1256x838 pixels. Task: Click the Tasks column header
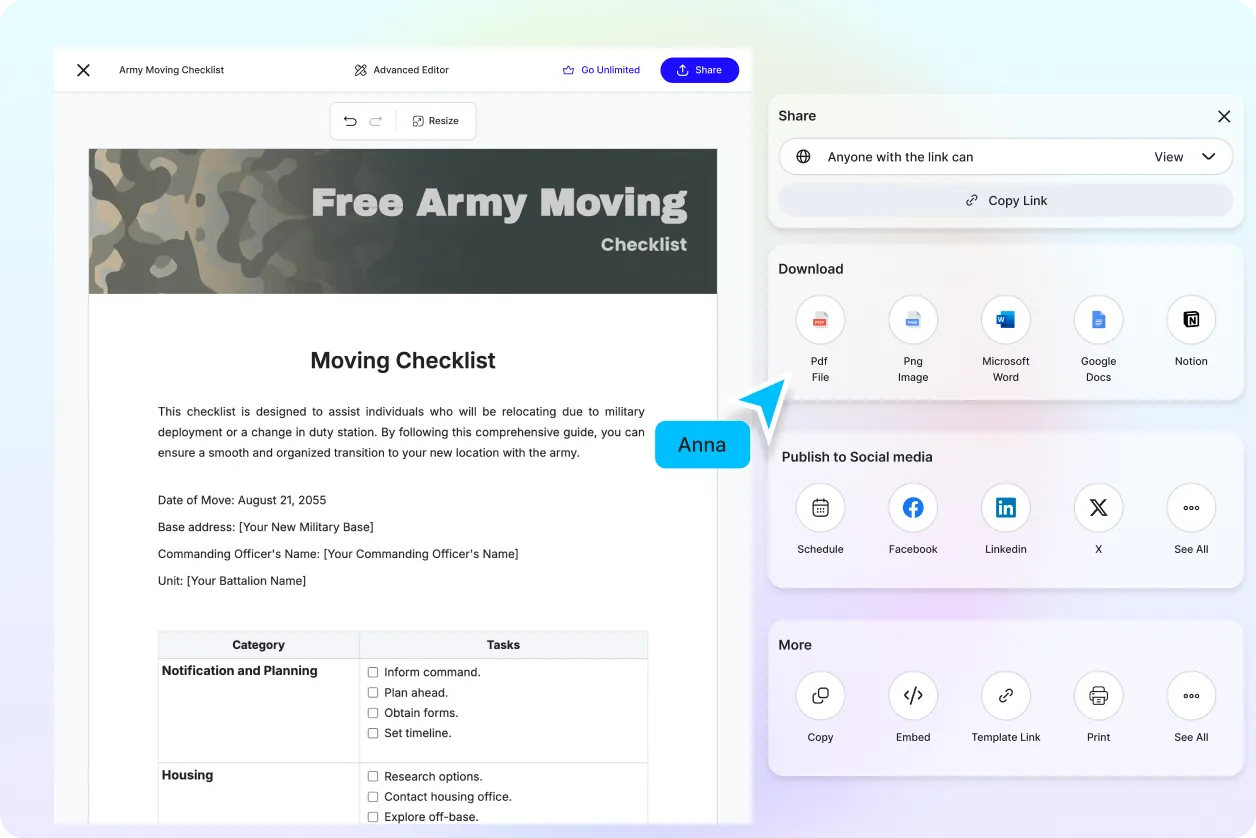[x=503, y=645]
